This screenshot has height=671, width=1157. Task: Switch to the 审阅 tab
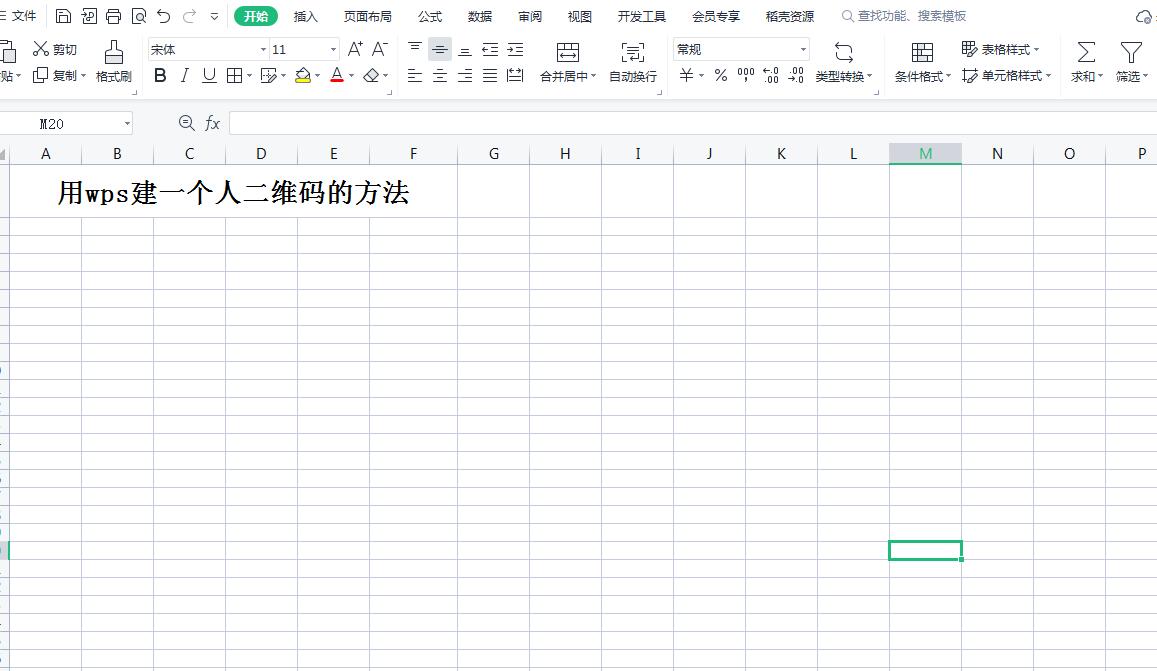(530, 16)
